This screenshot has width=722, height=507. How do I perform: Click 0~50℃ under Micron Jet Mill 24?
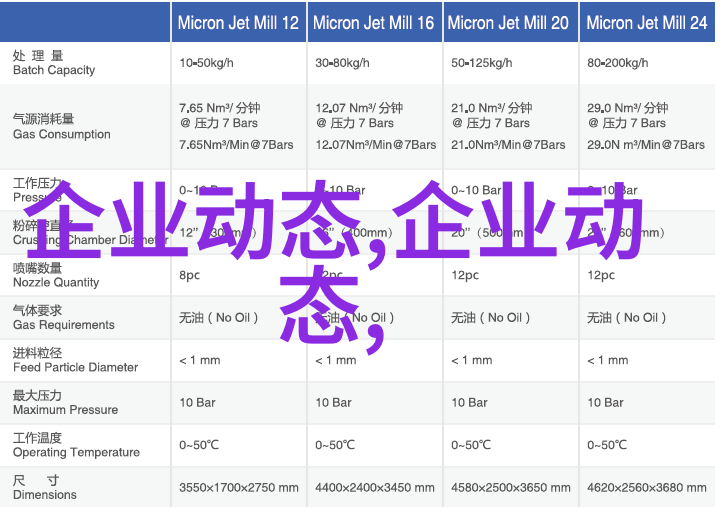pyautogui.click(x=607, y=445)
